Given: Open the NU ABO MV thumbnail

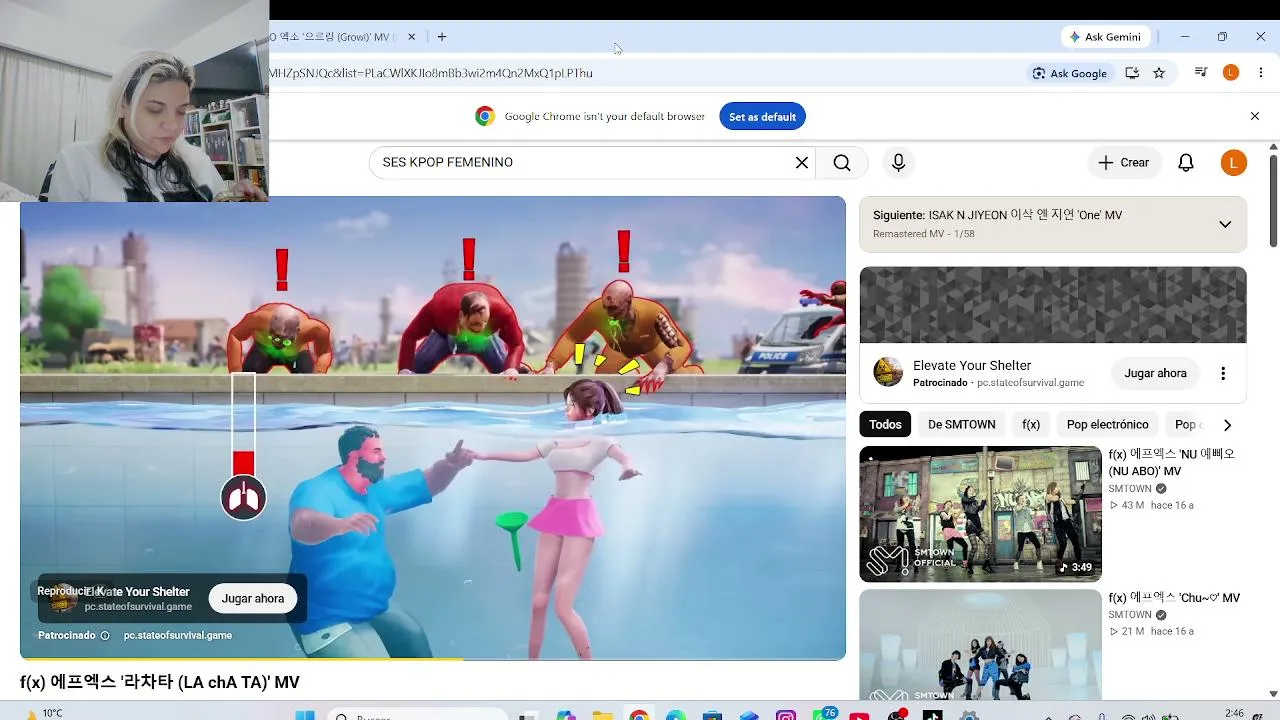Looking at the screenshot, I should 980,514.
